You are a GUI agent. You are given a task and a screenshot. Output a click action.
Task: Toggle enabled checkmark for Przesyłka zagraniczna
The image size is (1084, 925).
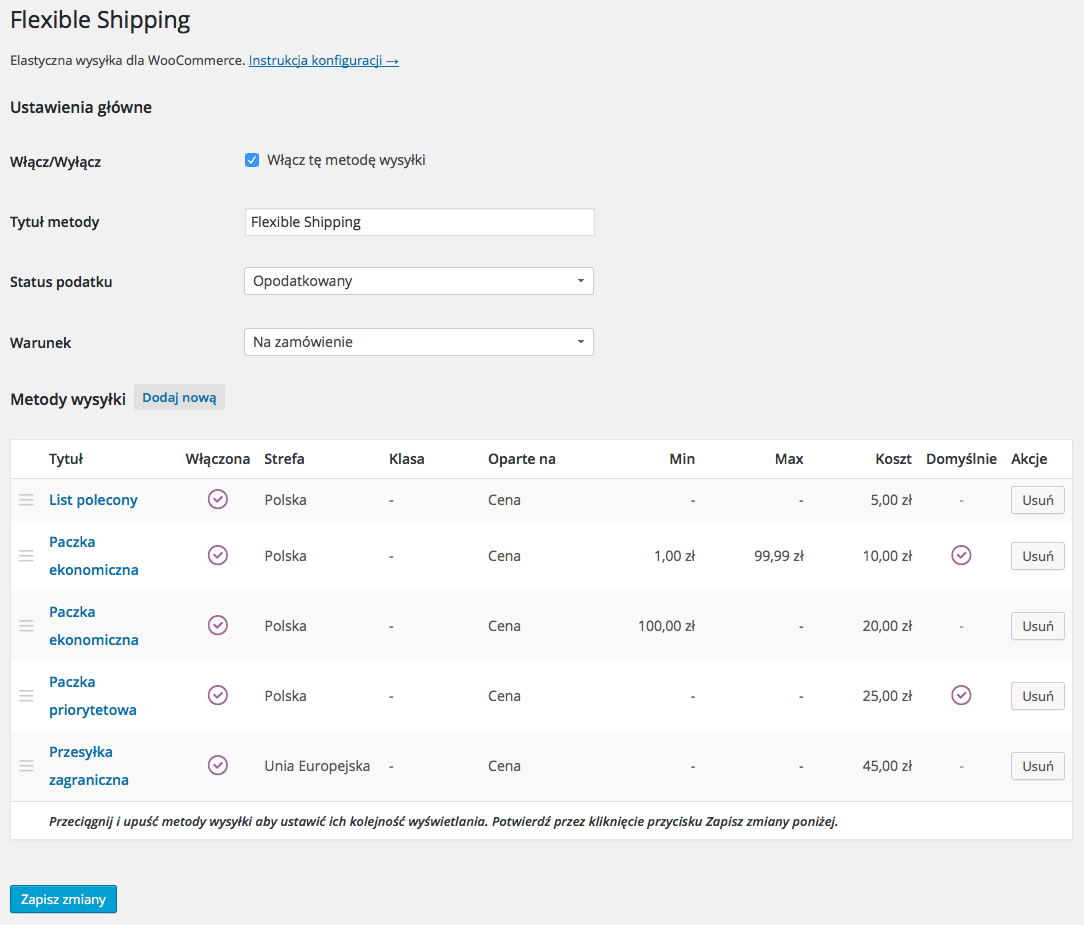click(218, 765)
